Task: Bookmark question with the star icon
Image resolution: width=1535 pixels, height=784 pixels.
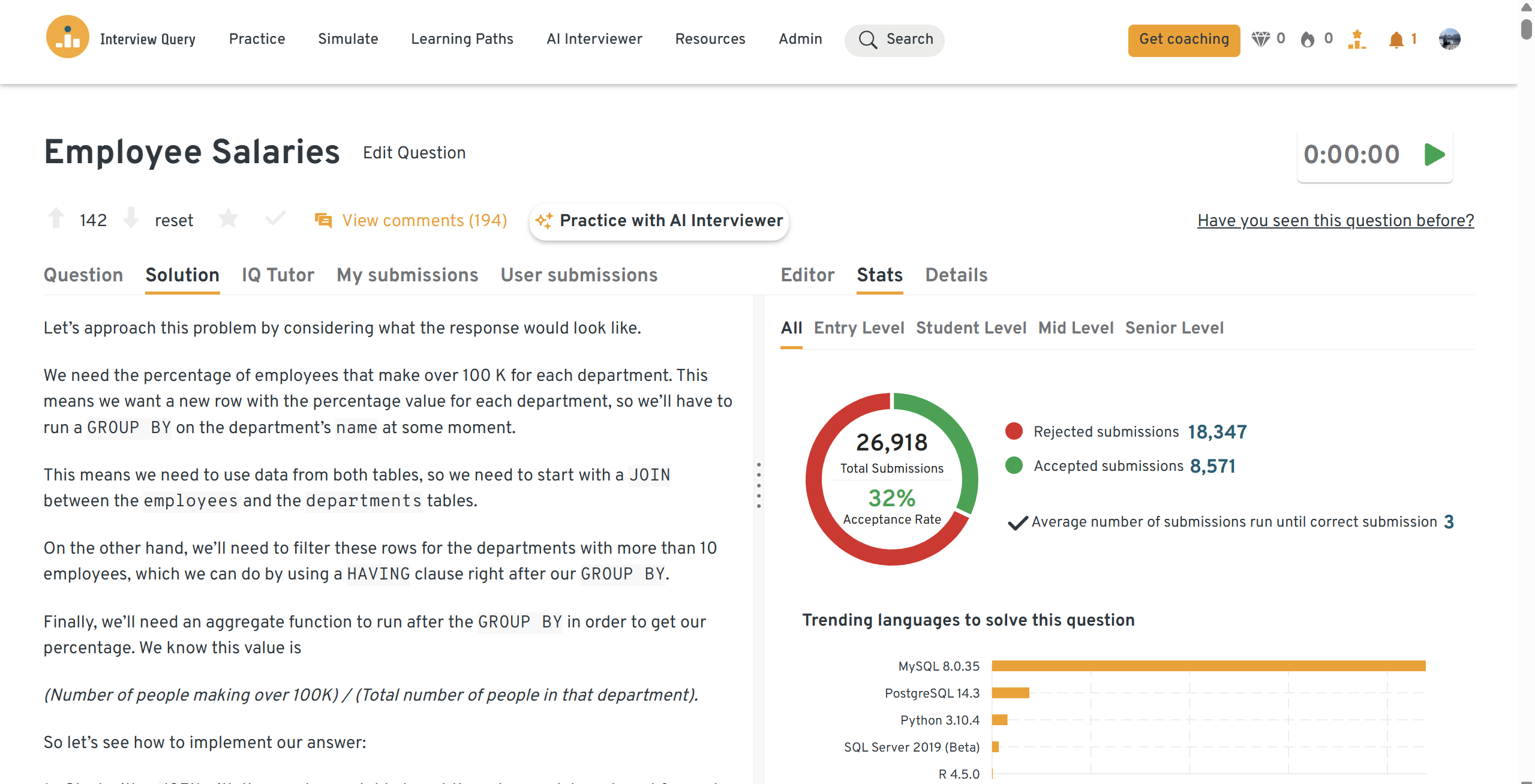Action: pos(228,219)
